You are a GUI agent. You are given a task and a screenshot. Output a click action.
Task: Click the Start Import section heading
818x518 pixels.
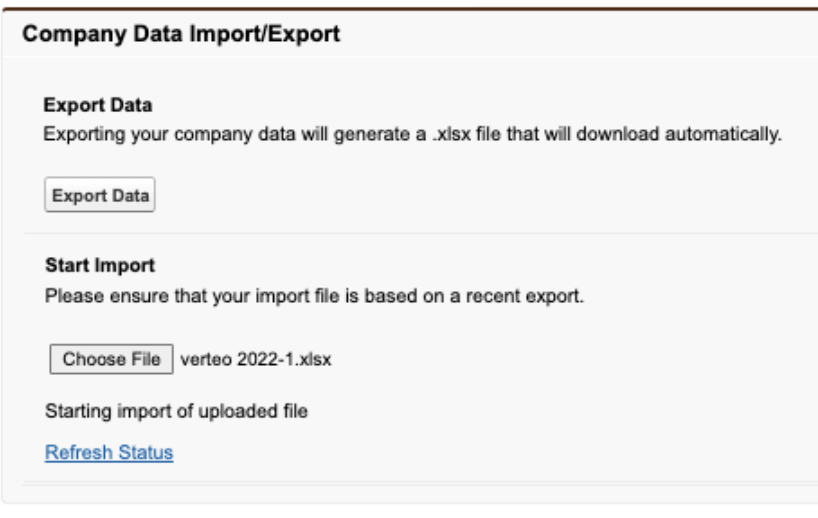tap(93, 268)
